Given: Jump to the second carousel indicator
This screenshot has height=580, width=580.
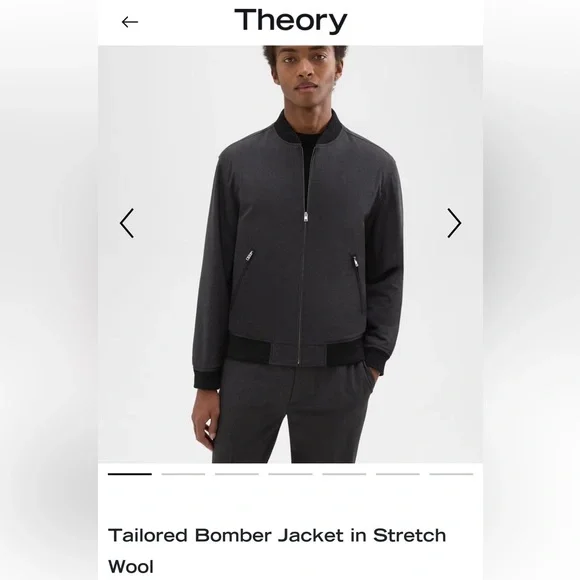Looking at the screenshot, I should (183, 474).
